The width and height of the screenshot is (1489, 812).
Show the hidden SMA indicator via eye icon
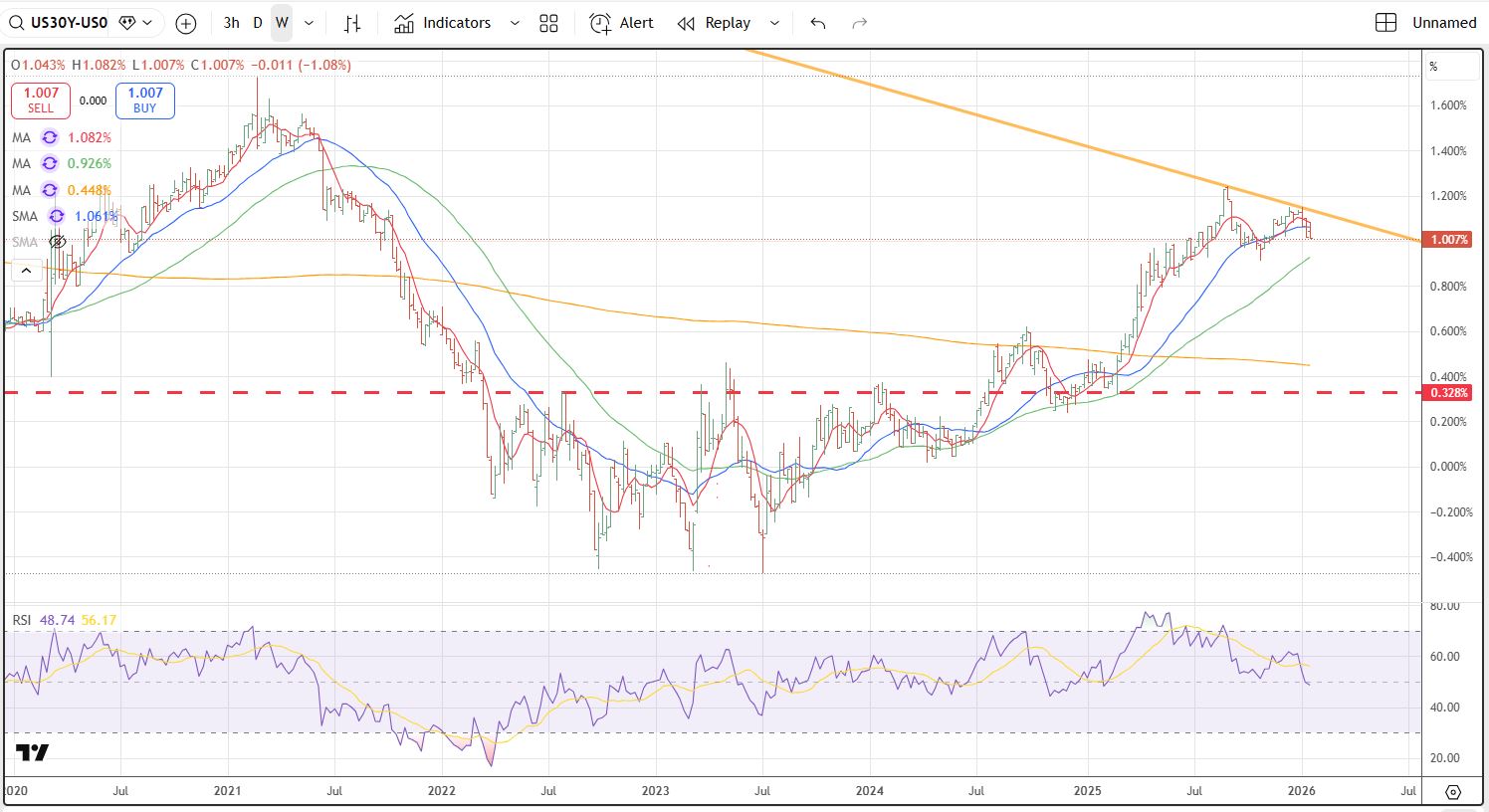[x=58, y=242]
